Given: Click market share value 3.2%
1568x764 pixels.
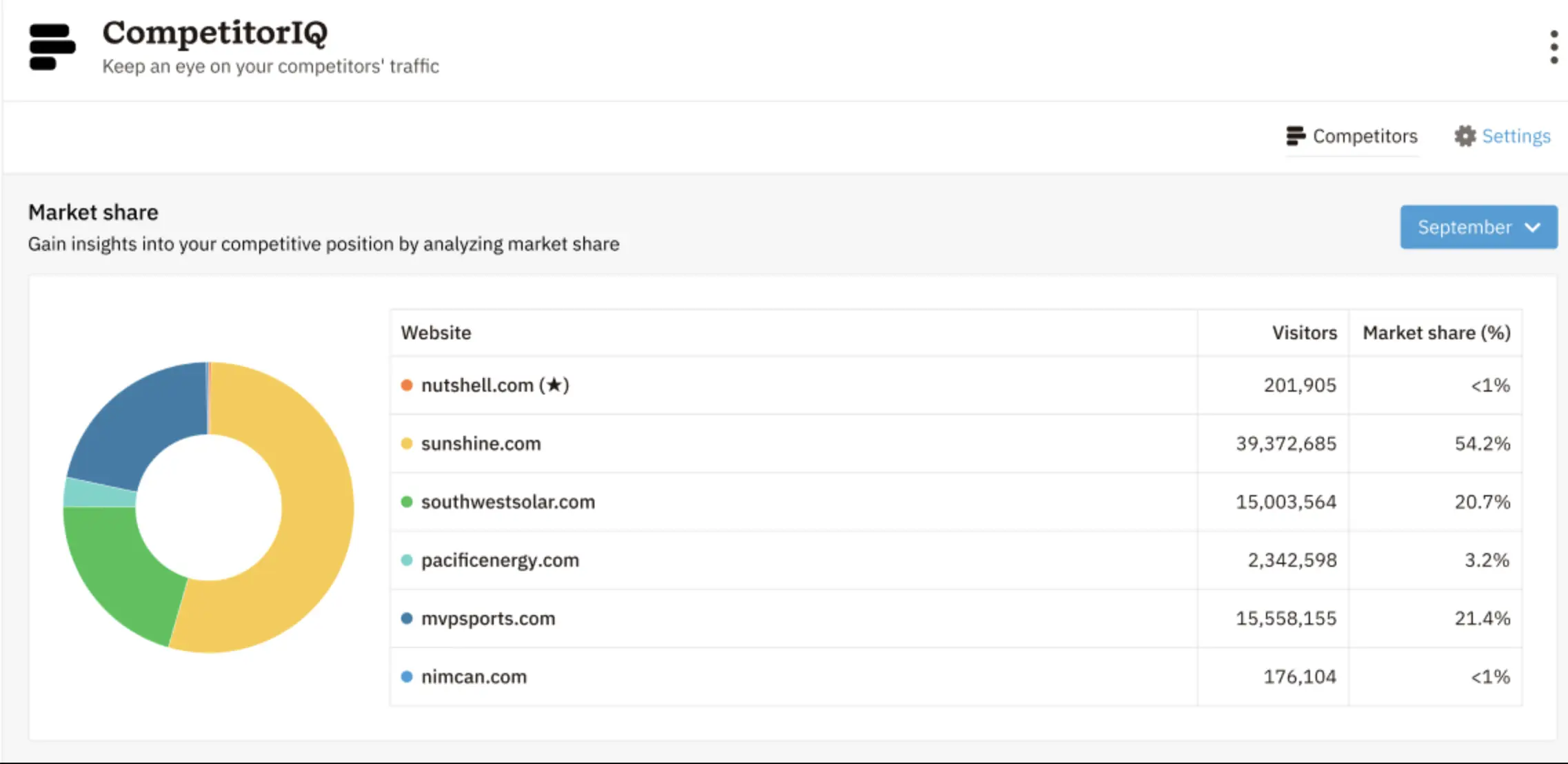Looking at the screenshot, I should [x=1487, y=560].
